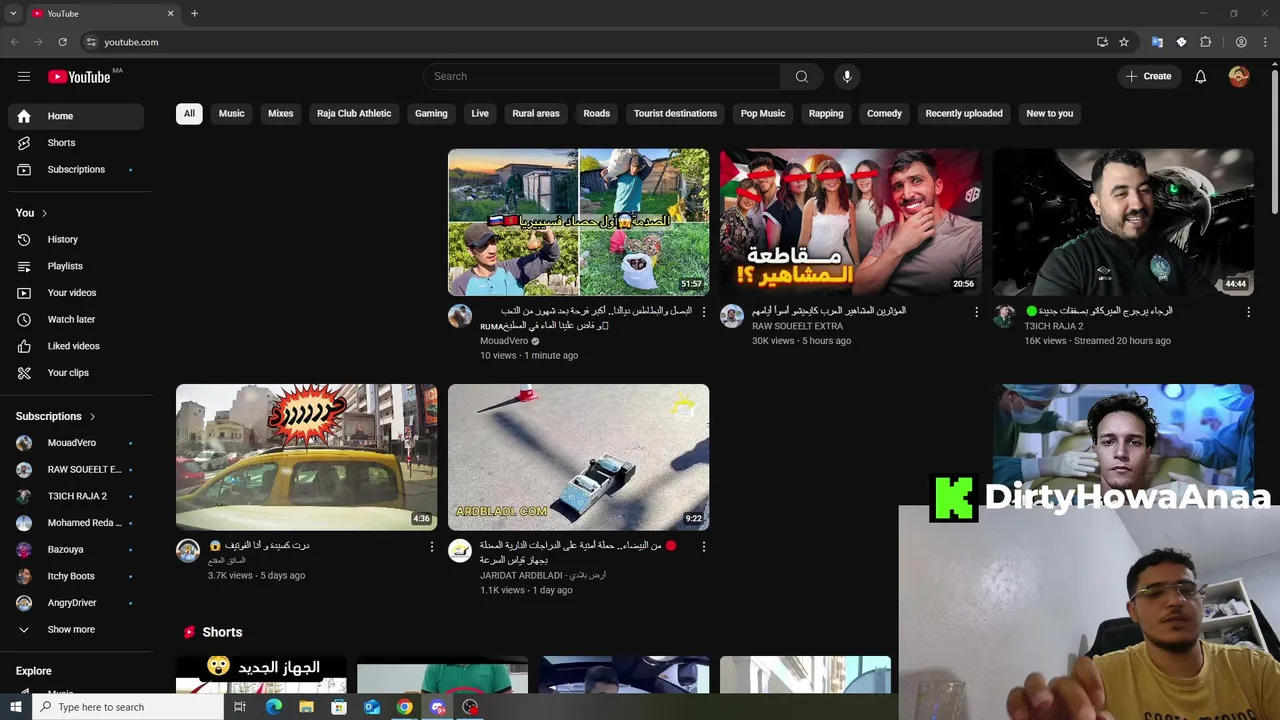The height and width of the screenshot is (720, 1280).
Task: Open the browser extensions puzzle icon
Action: click(1205, 42)
